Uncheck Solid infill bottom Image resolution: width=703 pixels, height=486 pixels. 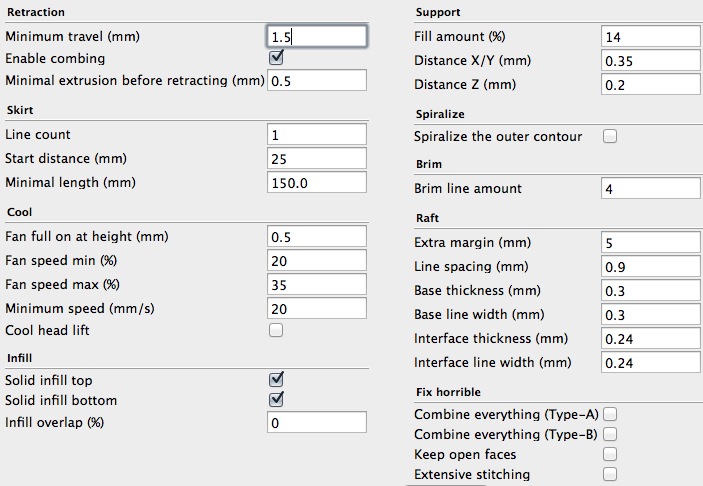click(276, 400)
